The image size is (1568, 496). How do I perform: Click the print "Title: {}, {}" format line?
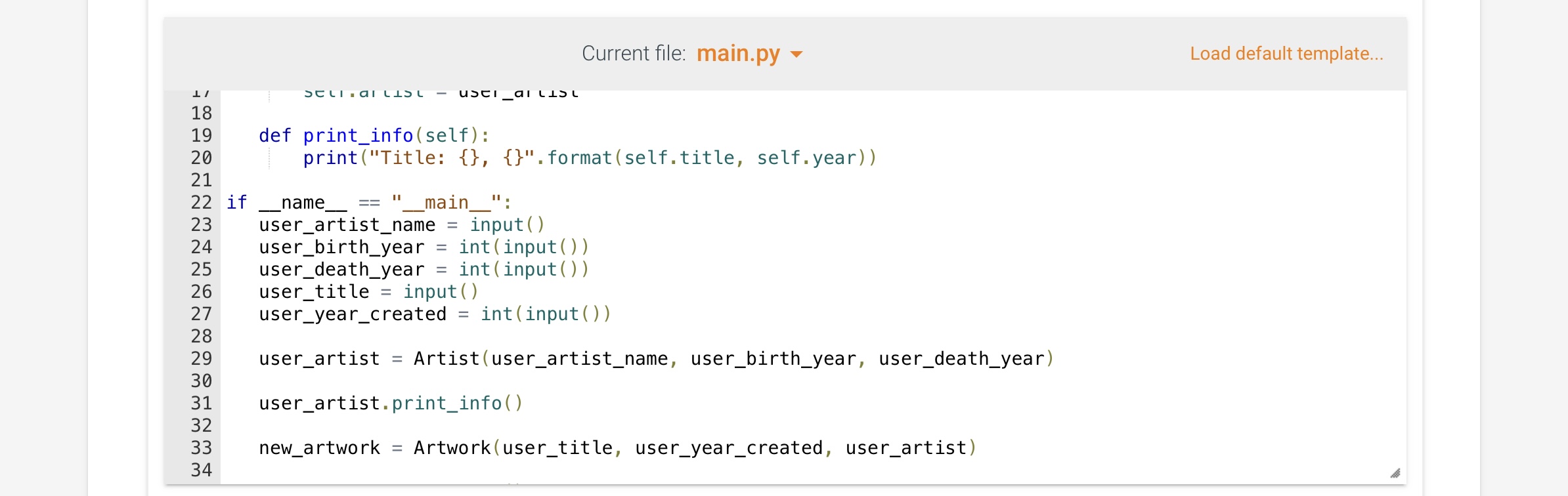pos(590,157)
